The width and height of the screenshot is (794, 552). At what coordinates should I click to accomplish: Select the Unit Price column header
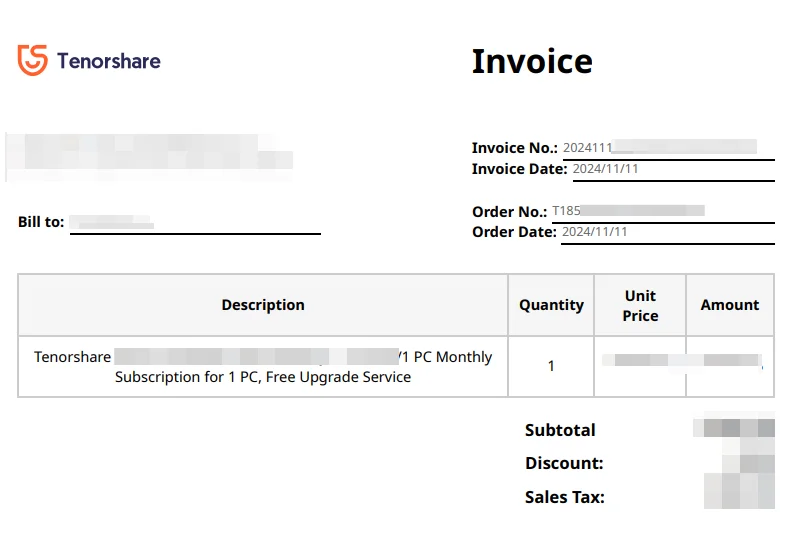[x=640, y=305]
